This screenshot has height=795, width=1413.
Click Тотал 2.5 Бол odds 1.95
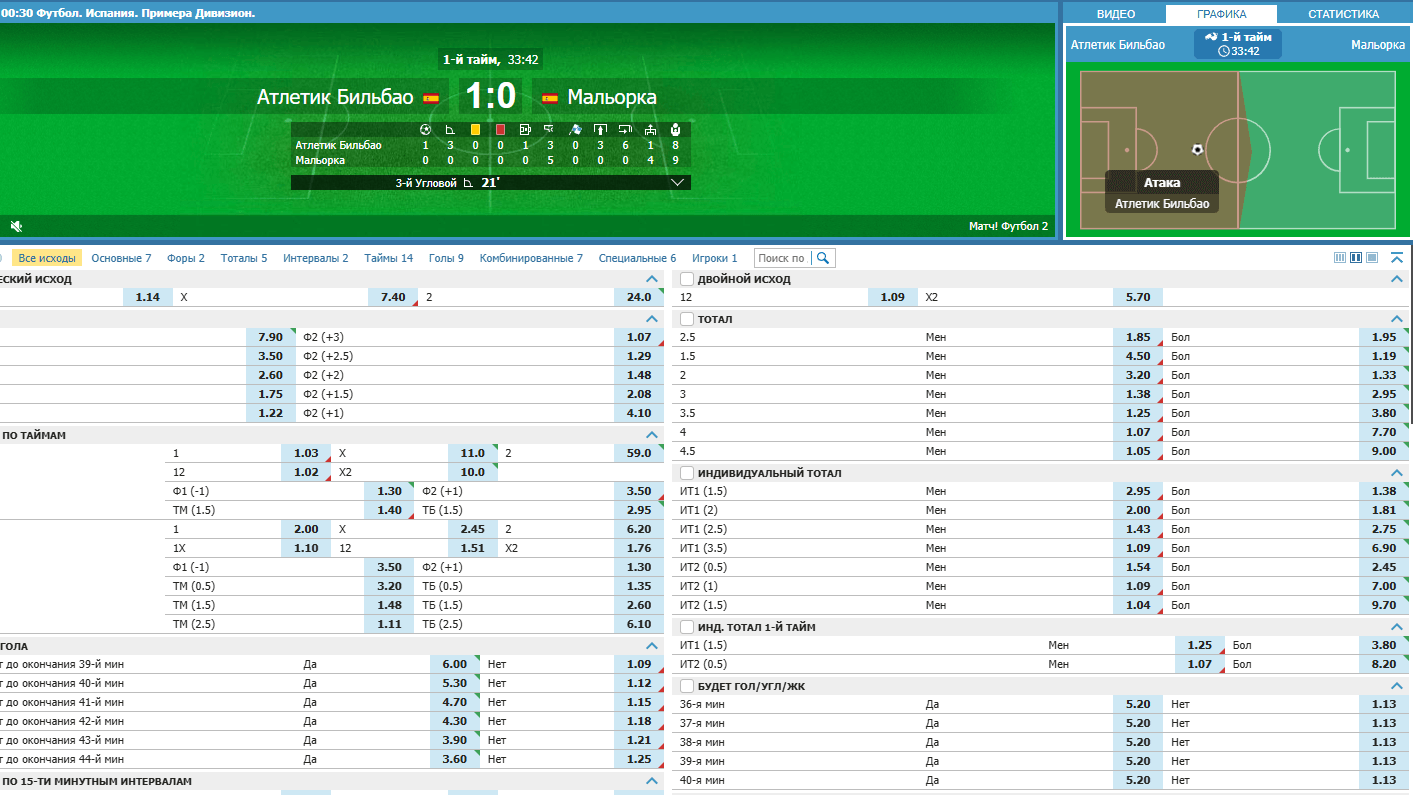(x=1384, y=338)
